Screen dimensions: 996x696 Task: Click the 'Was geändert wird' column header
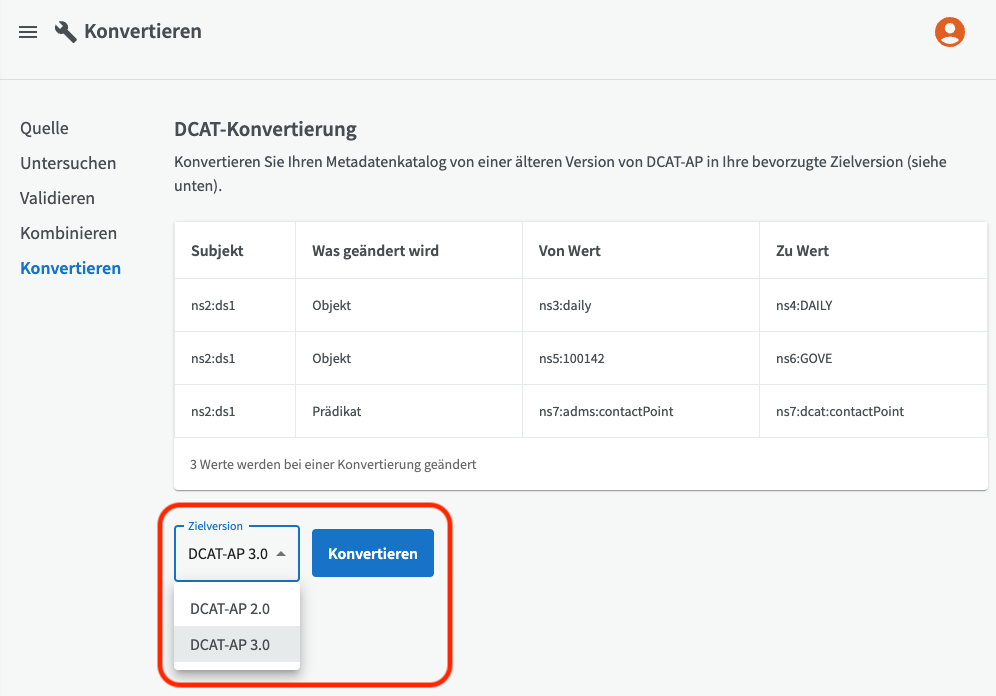[375, 251]
